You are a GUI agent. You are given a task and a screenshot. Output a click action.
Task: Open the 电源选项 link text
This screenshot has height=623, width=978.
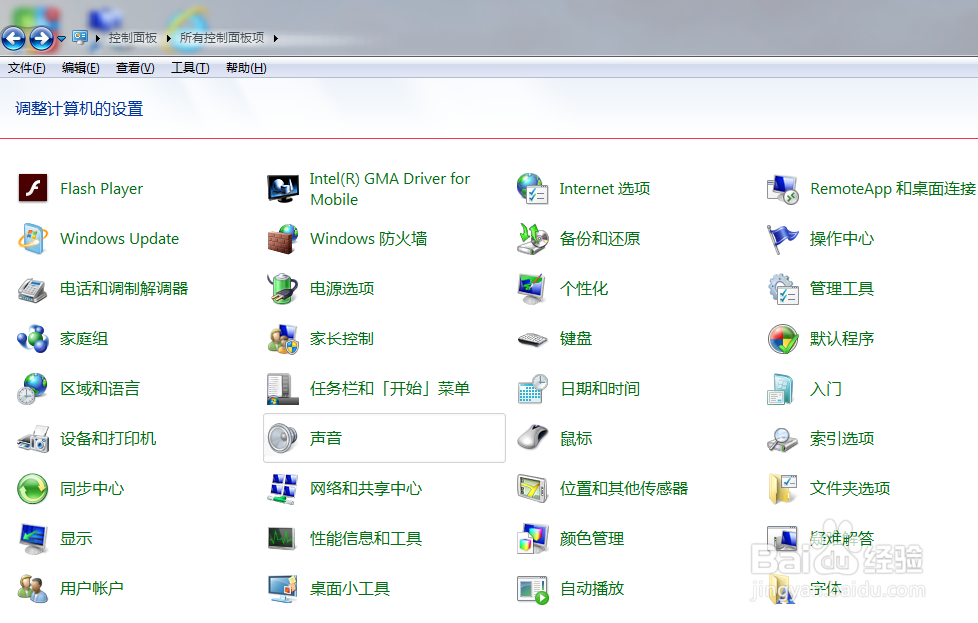[x=342, y=289]
